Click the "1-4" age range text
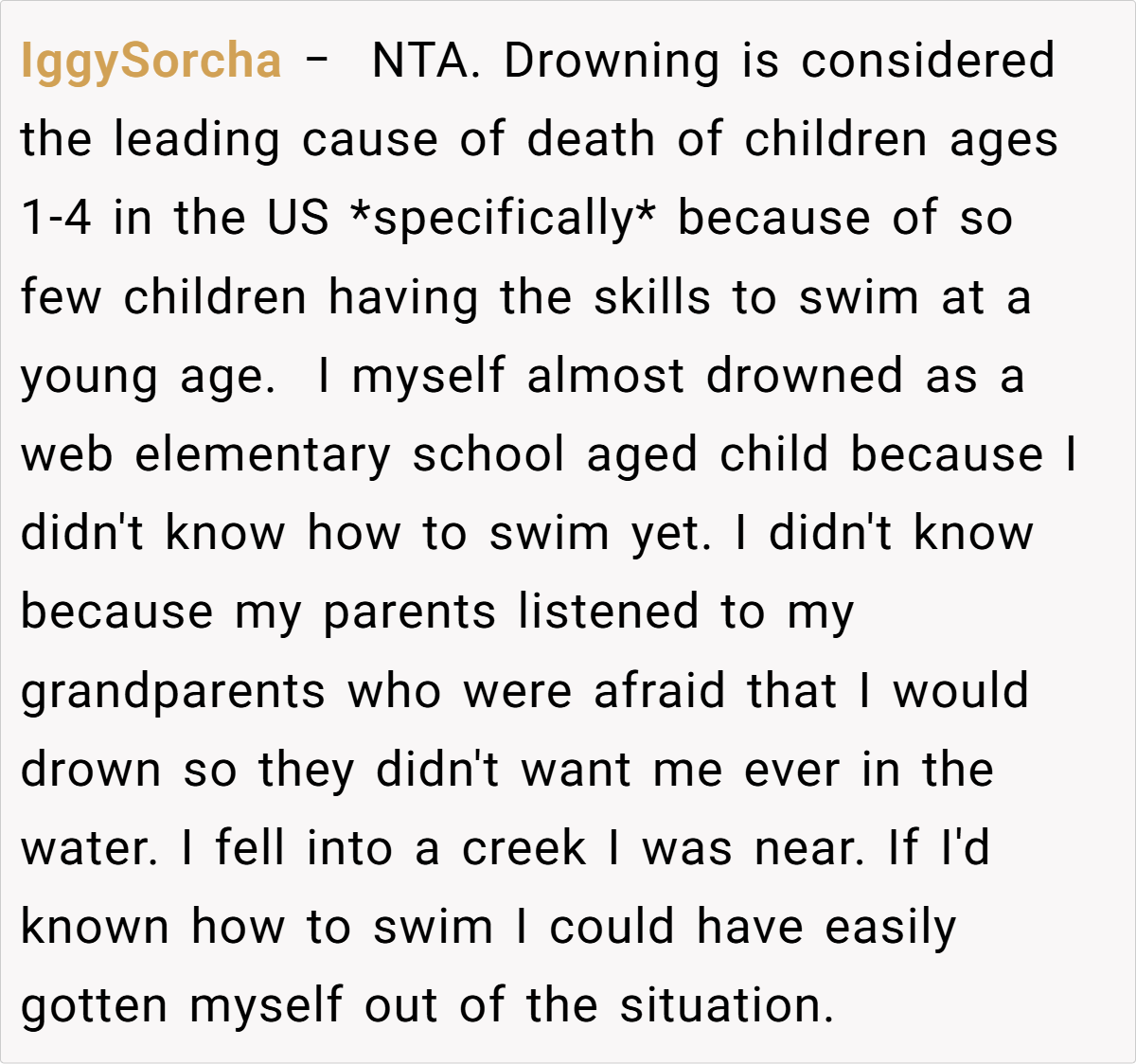Viewport: 1136px width, 1064px height. click(x=56, y=218)
